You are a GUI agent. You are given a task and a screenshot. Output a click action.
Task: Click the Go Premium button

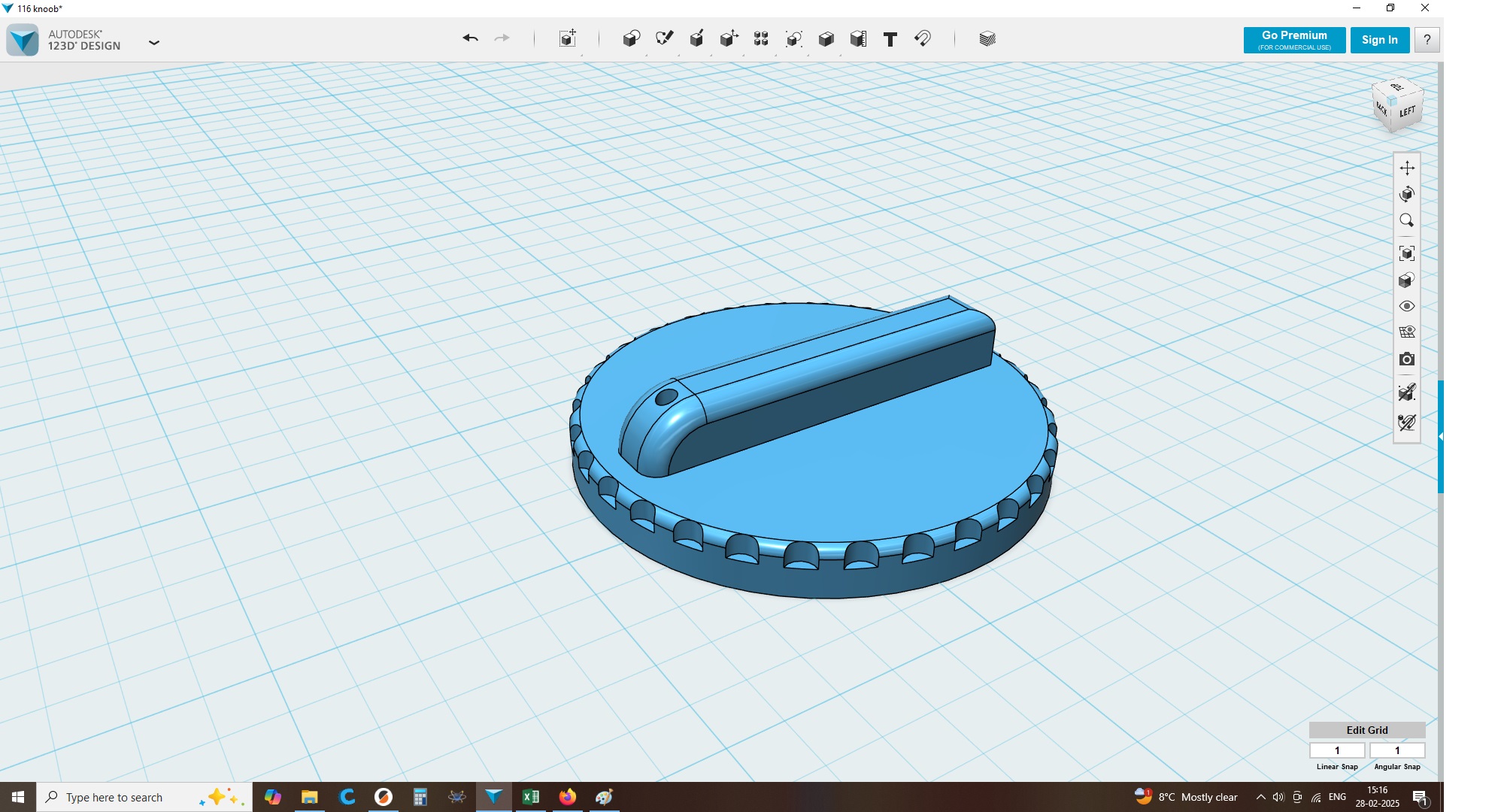pyautogui.click(x=1294, y=40)
